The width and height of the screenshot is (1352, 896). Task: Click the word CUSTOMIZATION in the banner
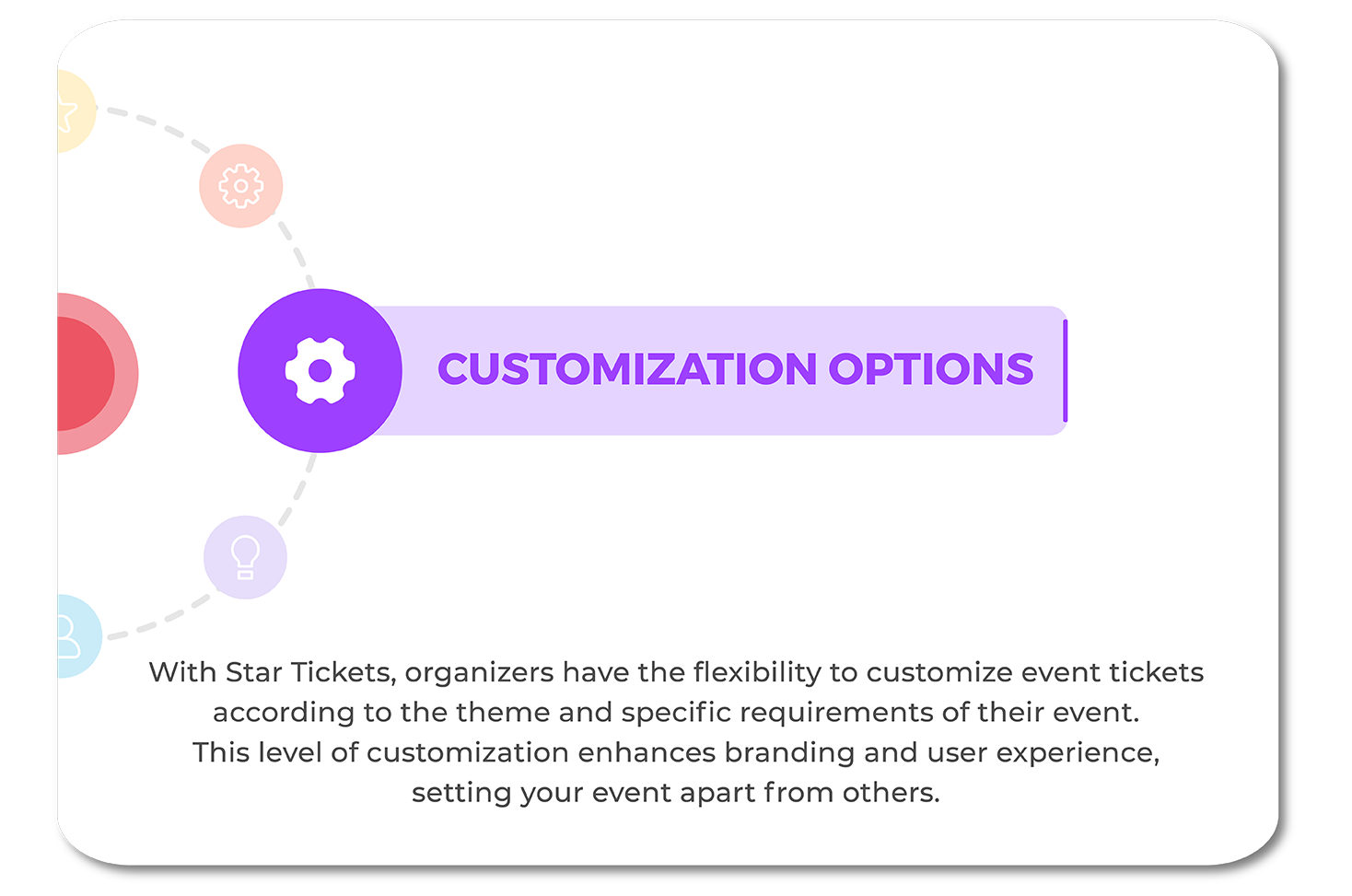[x=626, y=369]
